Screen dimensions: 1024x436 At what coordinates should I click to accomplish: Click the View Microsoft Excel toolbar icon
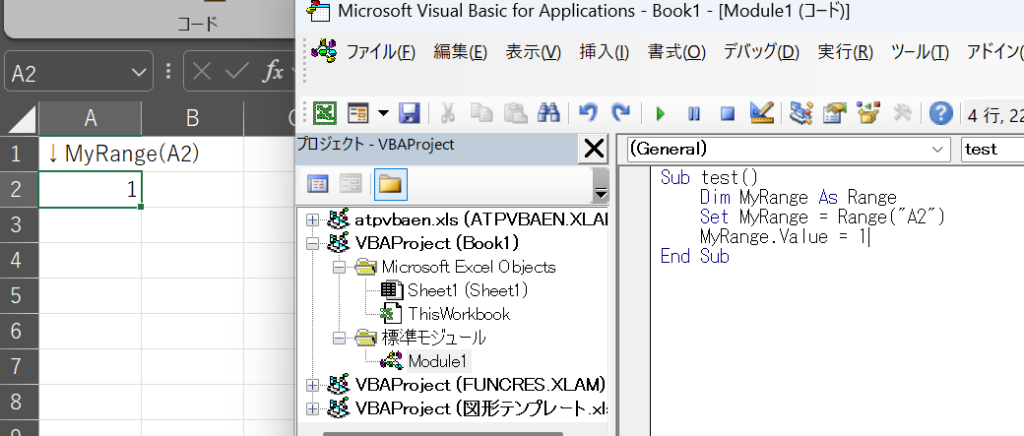click(325, 114)
